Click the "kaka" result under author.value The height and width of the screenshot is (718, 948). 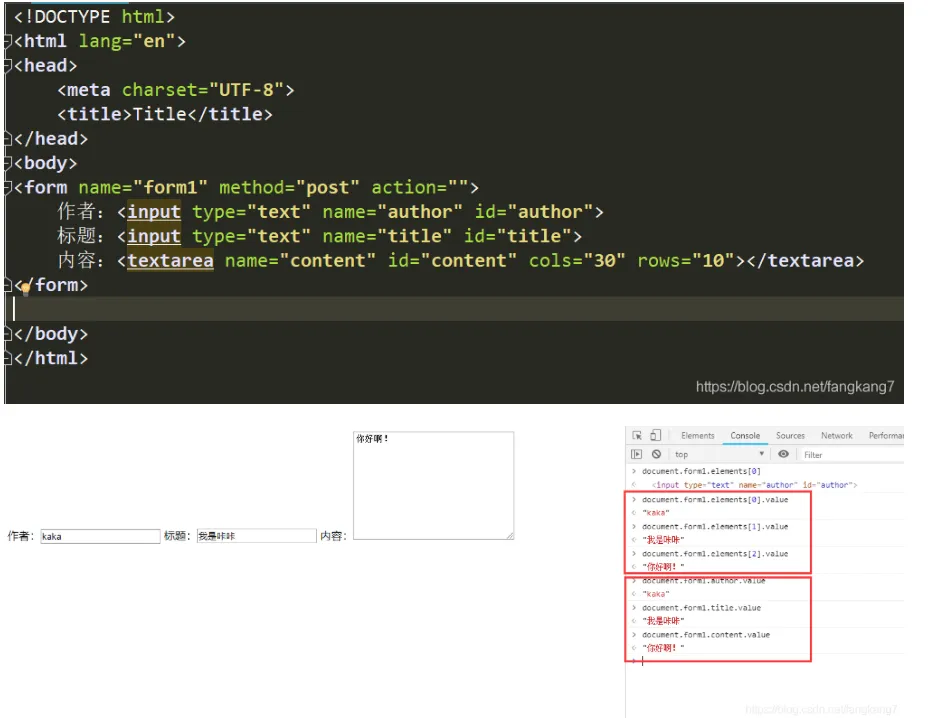click(655, 594)
